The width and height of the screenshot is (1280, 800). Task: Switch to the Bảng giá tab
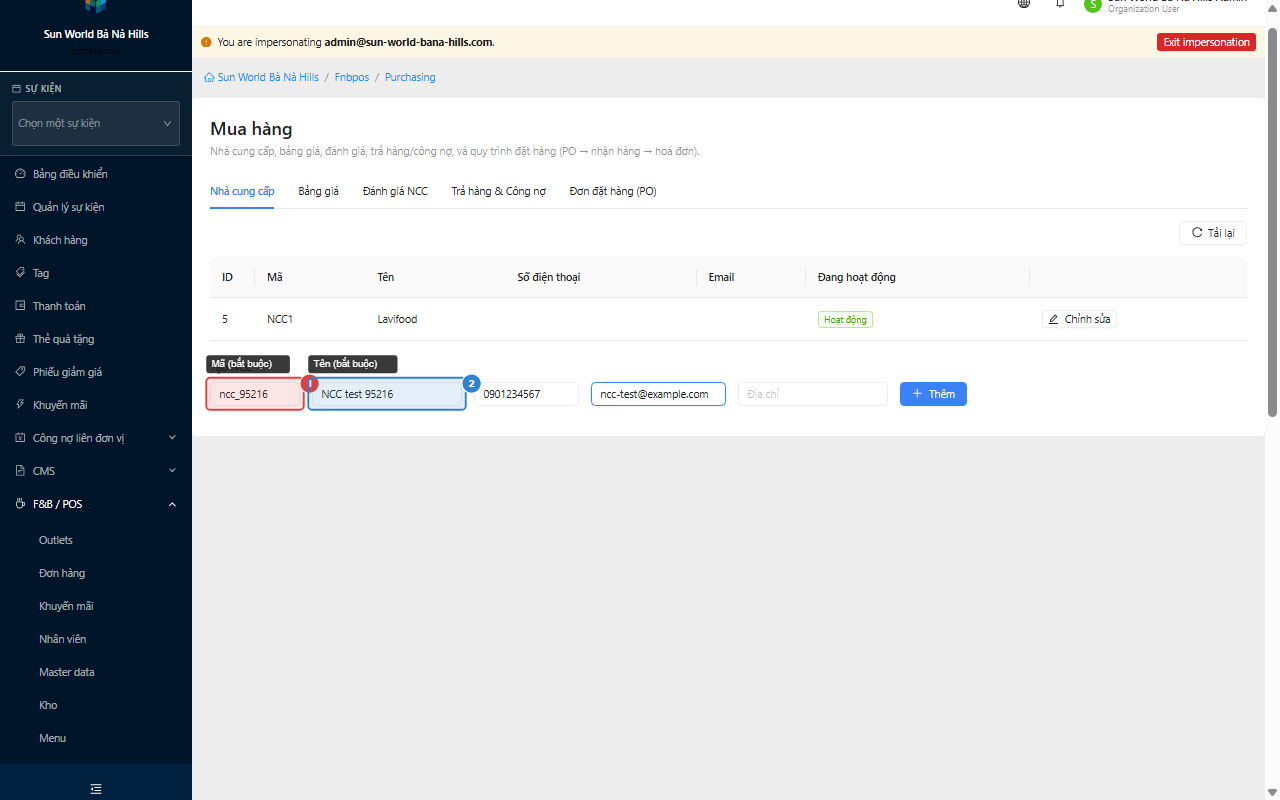tap(318, 191)
